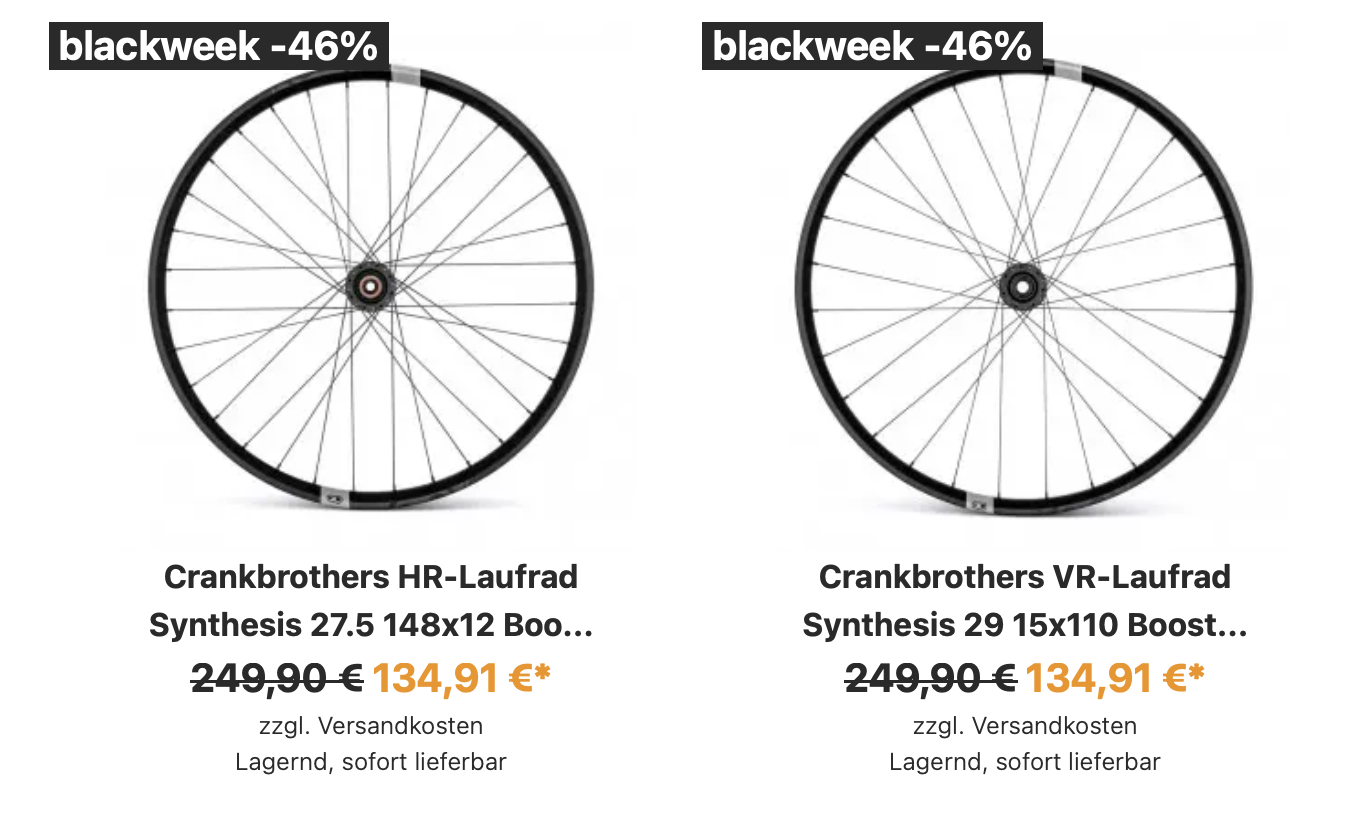Open zzgl. Versandkosten link under HR-Laufrad
Image resolution: width=1366 pixels, height=824 pixels.
click(371, 725)
